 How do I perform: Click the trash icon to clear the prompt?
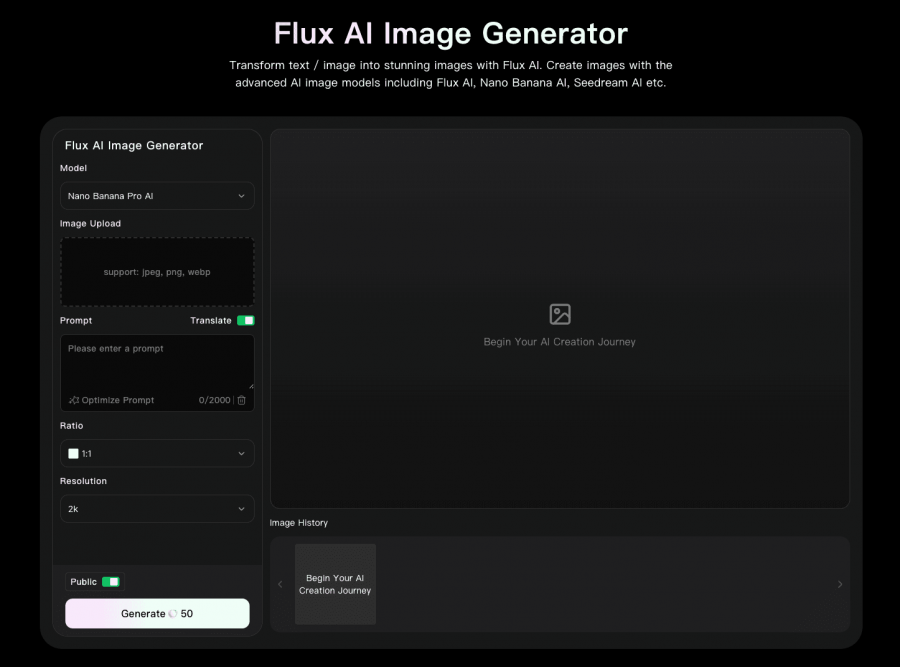(x=241, y=400)
